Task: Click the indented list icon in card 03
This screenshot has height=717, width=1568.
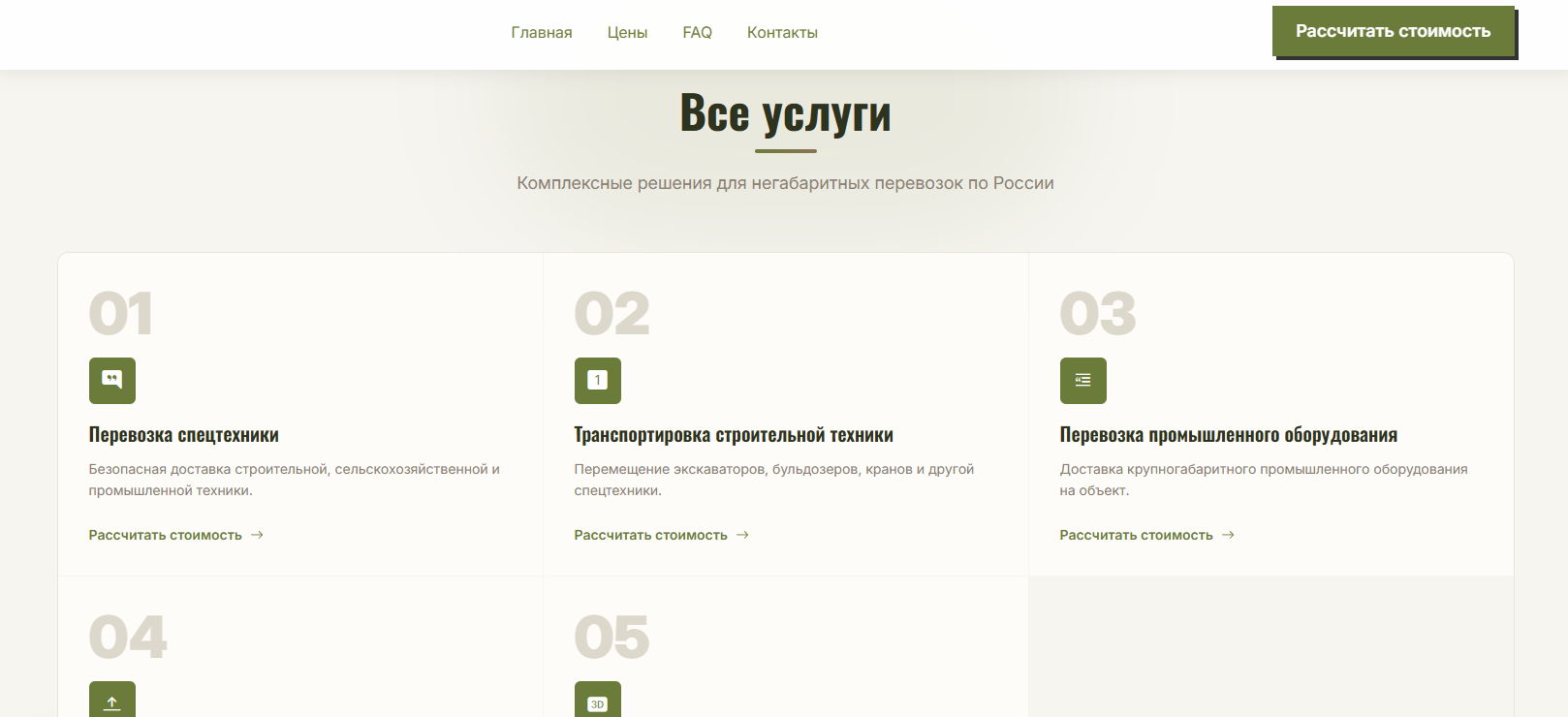Action: [x=1082, y=381]
